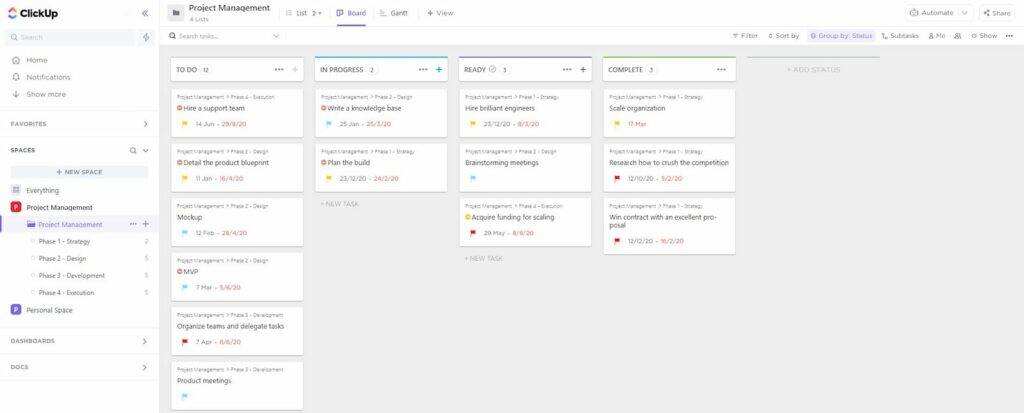This screenshot has width=1024, height=413.
Task: Select Everything in sidebar
Action: pos(42,191)
